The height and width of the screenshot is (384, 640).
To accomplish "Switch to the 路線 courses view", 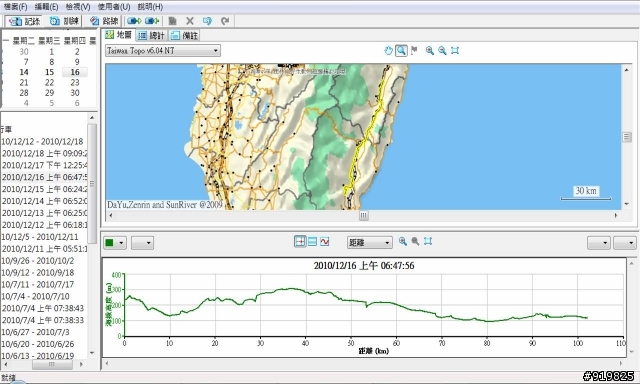I will 104,21.
